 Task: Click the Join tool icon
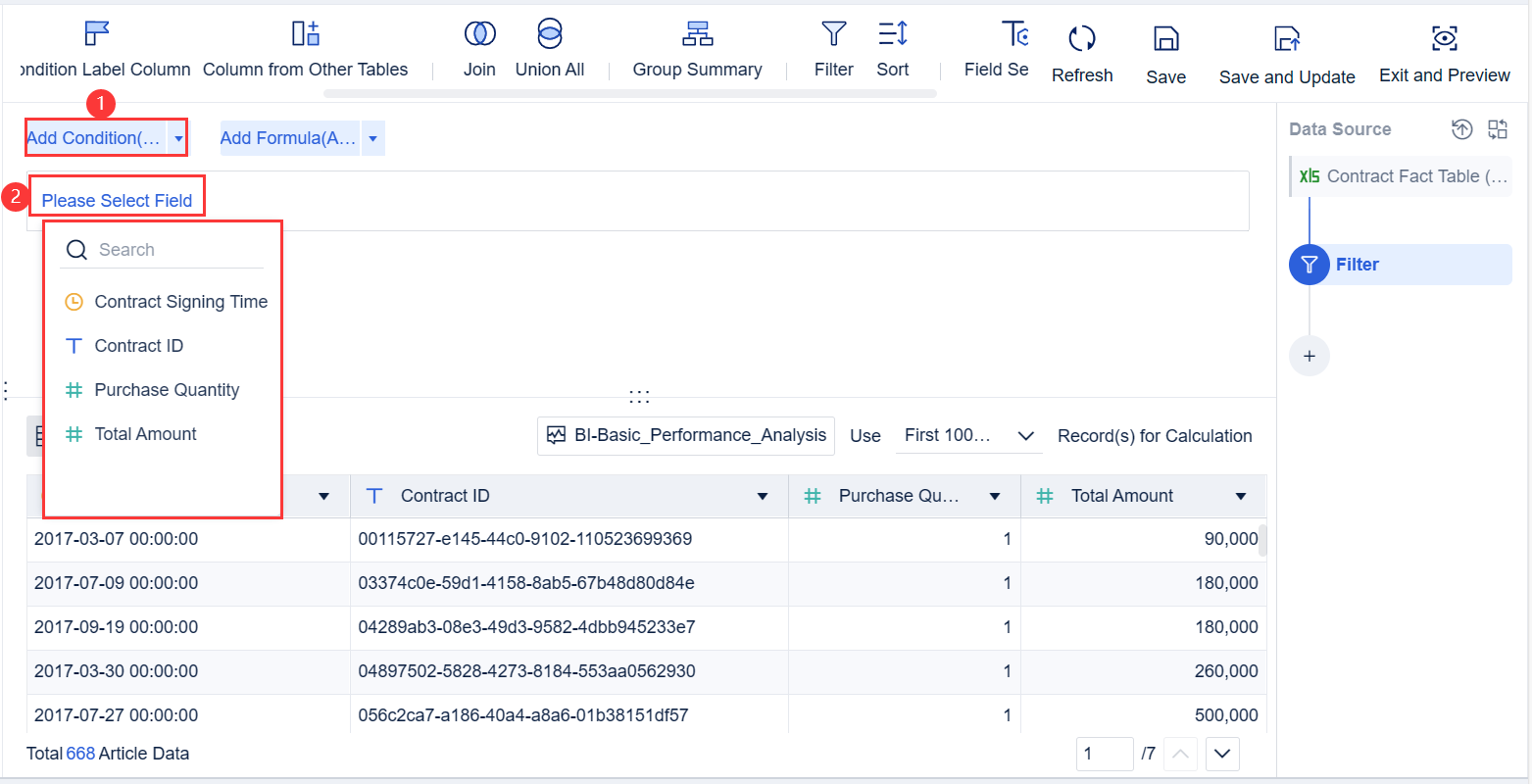coord(479,34)
